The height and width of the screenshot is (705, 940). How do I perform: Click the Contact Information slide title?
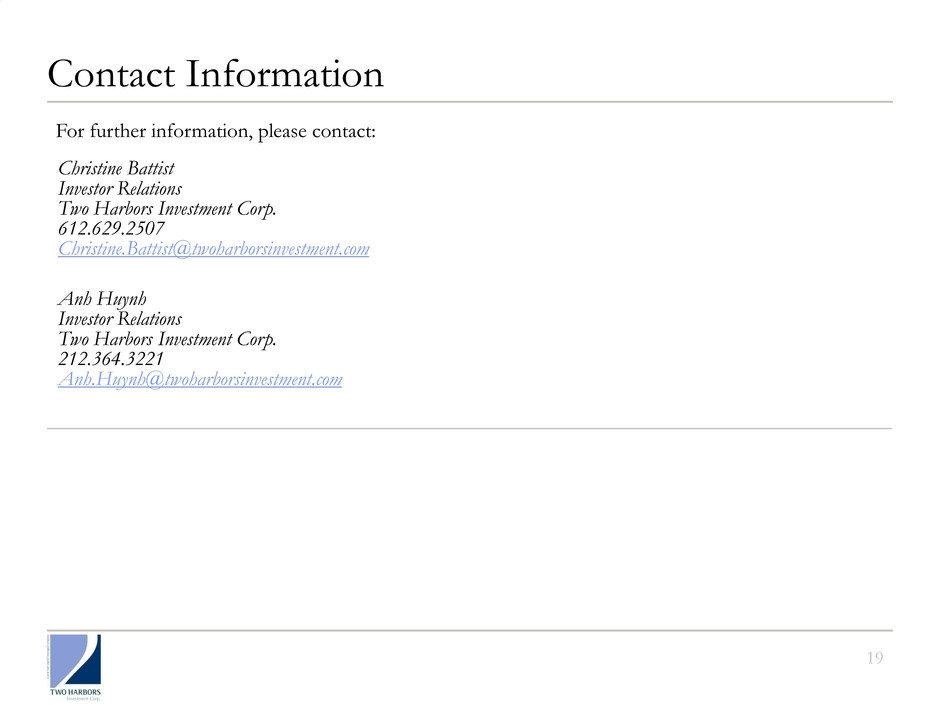click(214, 75)
